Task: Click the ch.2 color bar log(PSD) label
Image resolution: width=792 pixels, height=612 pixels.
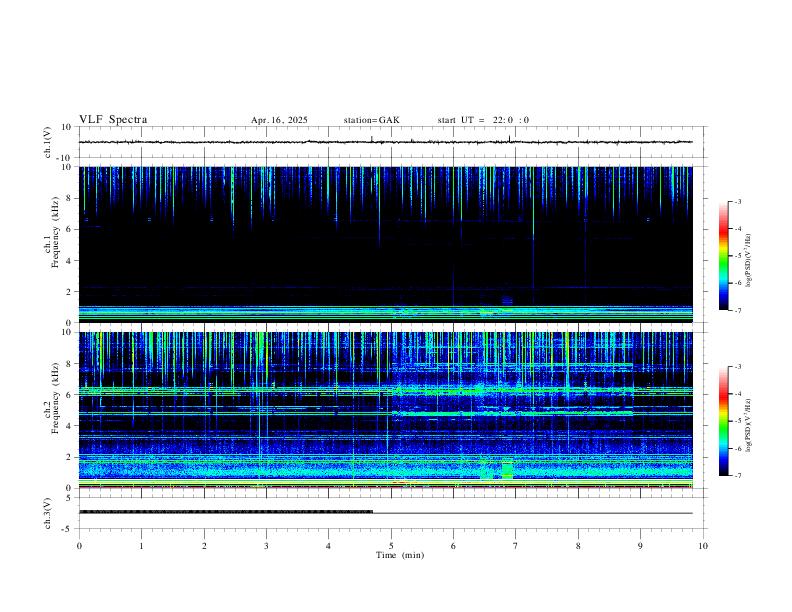Action: [749, 425]
